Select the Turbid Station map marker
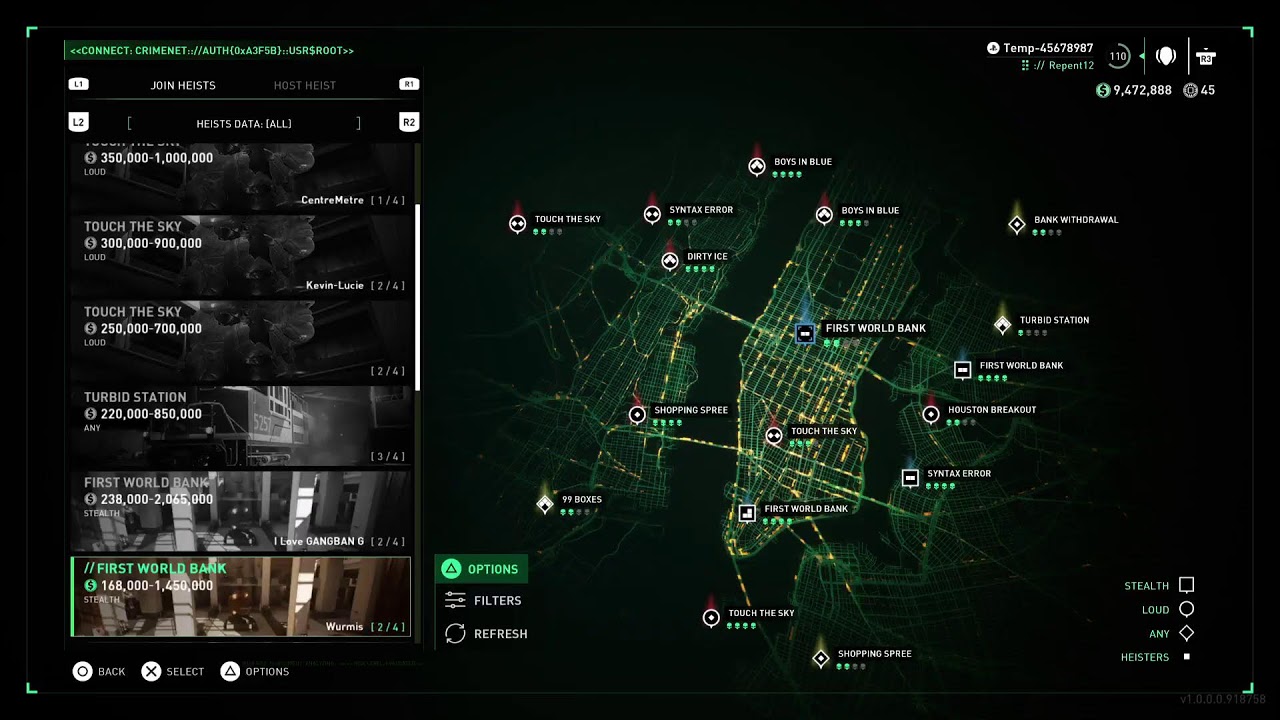The image size is (1280, 720). pos(1003,325)
